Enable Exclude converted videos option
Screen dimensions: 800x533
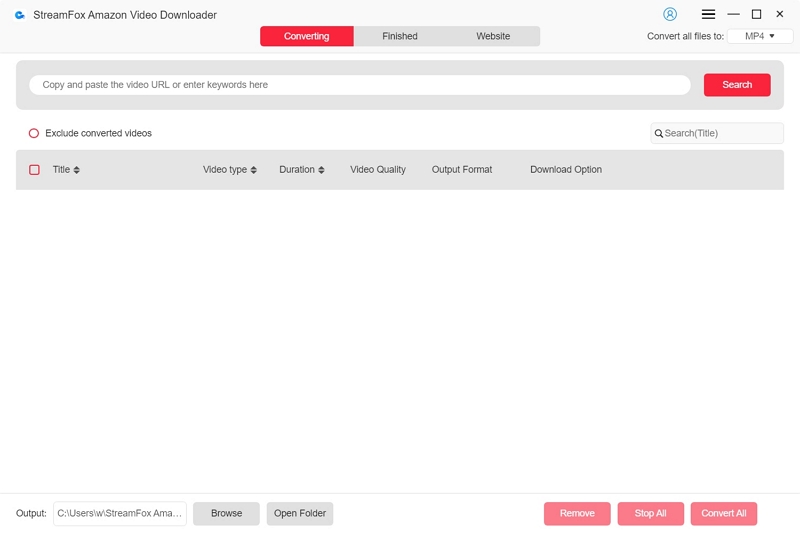(x=34, y=133)
